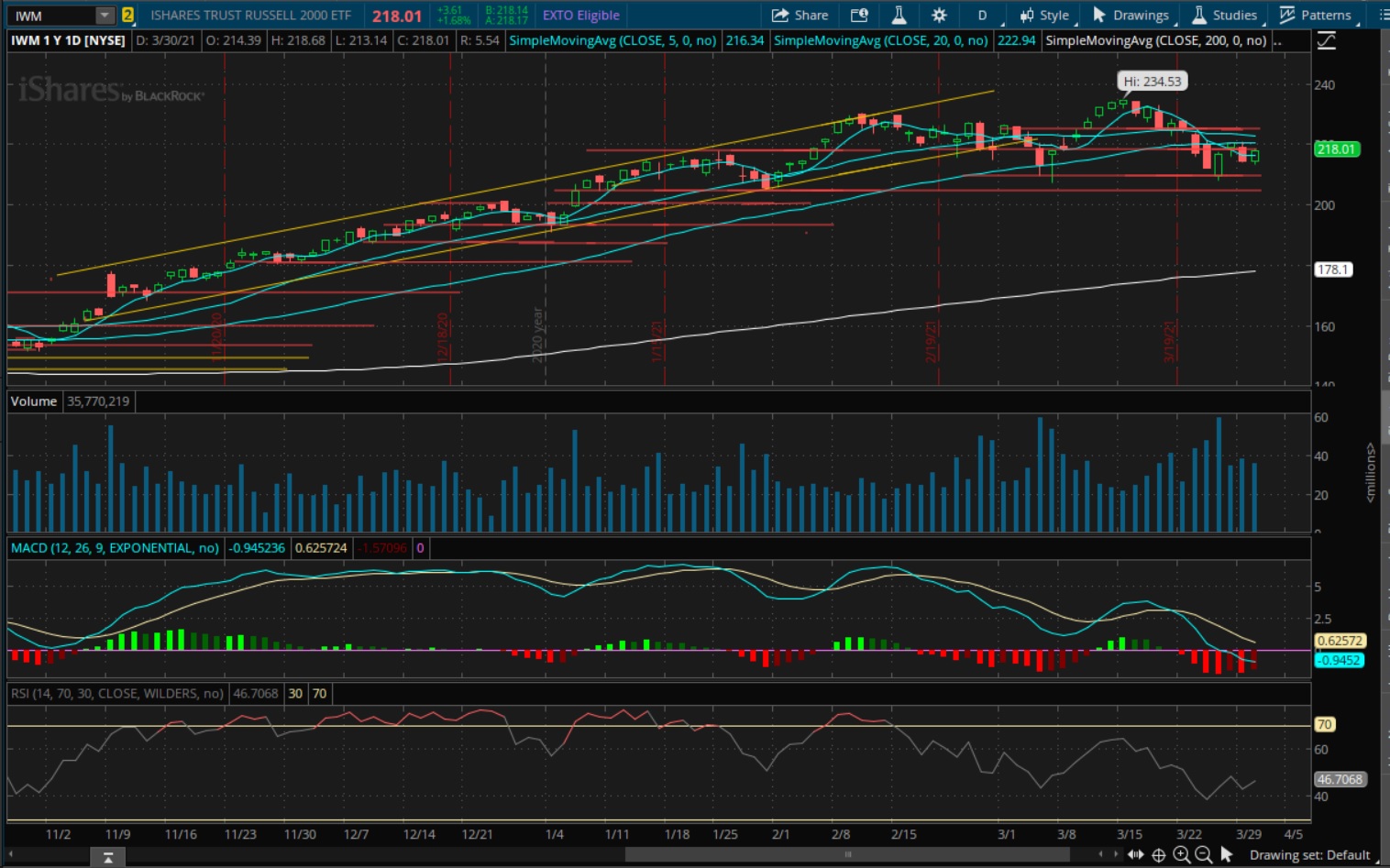Click the 70 overbought RSI axis tag
The width and height of the screenshot is (1390, 868).
pyautogui.click(x=1325, y=724)
